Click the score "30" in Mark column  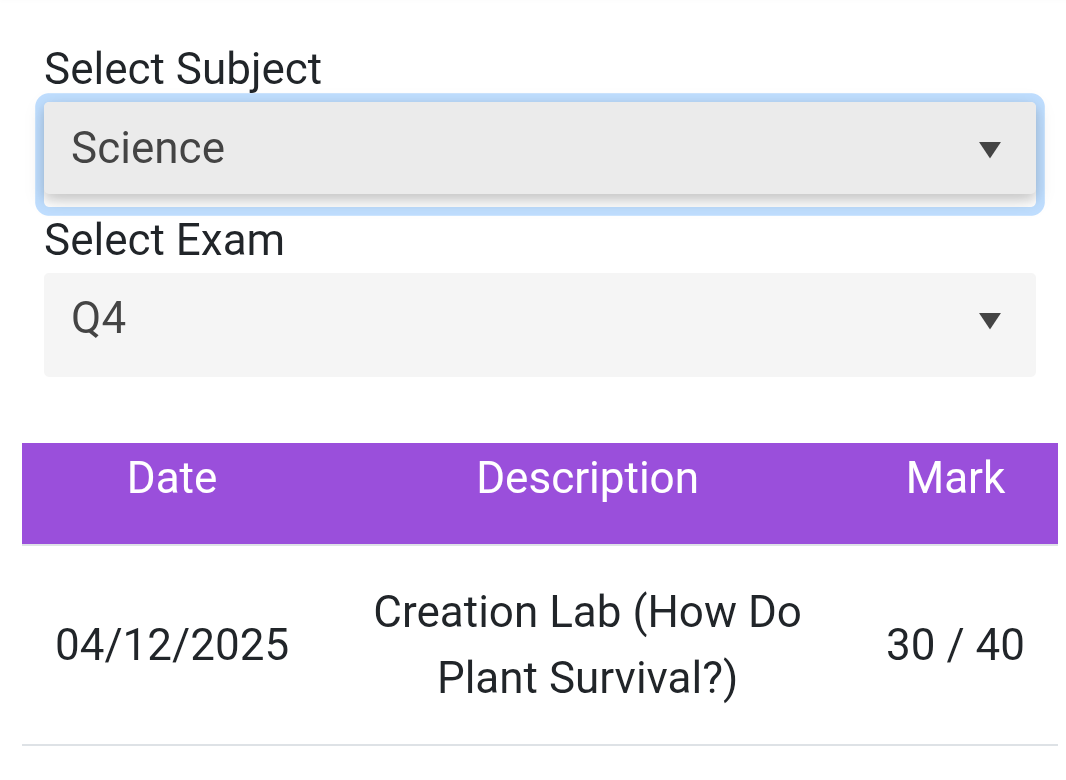pyautogui.click(x=910, y=645)
